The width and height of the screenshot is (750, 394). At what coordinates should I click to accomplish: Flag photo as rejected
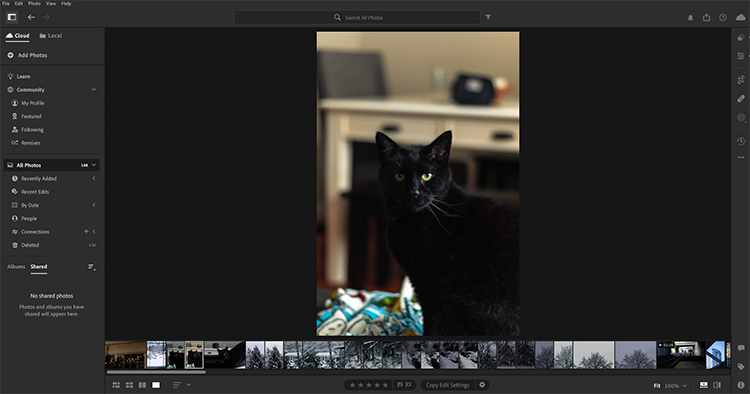pos(408,385)
